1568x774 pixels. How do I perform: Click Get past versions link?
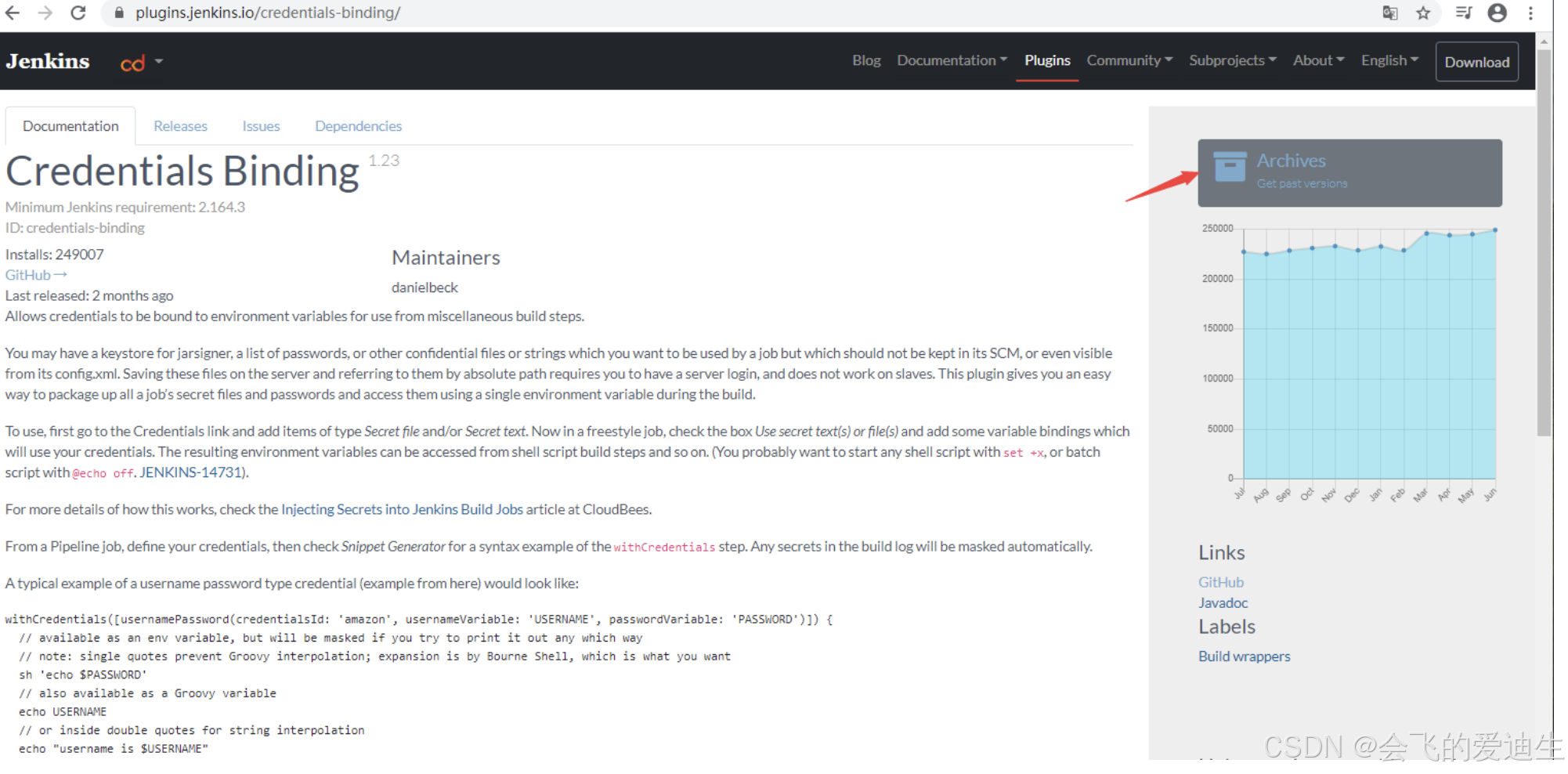(1302, 183)
